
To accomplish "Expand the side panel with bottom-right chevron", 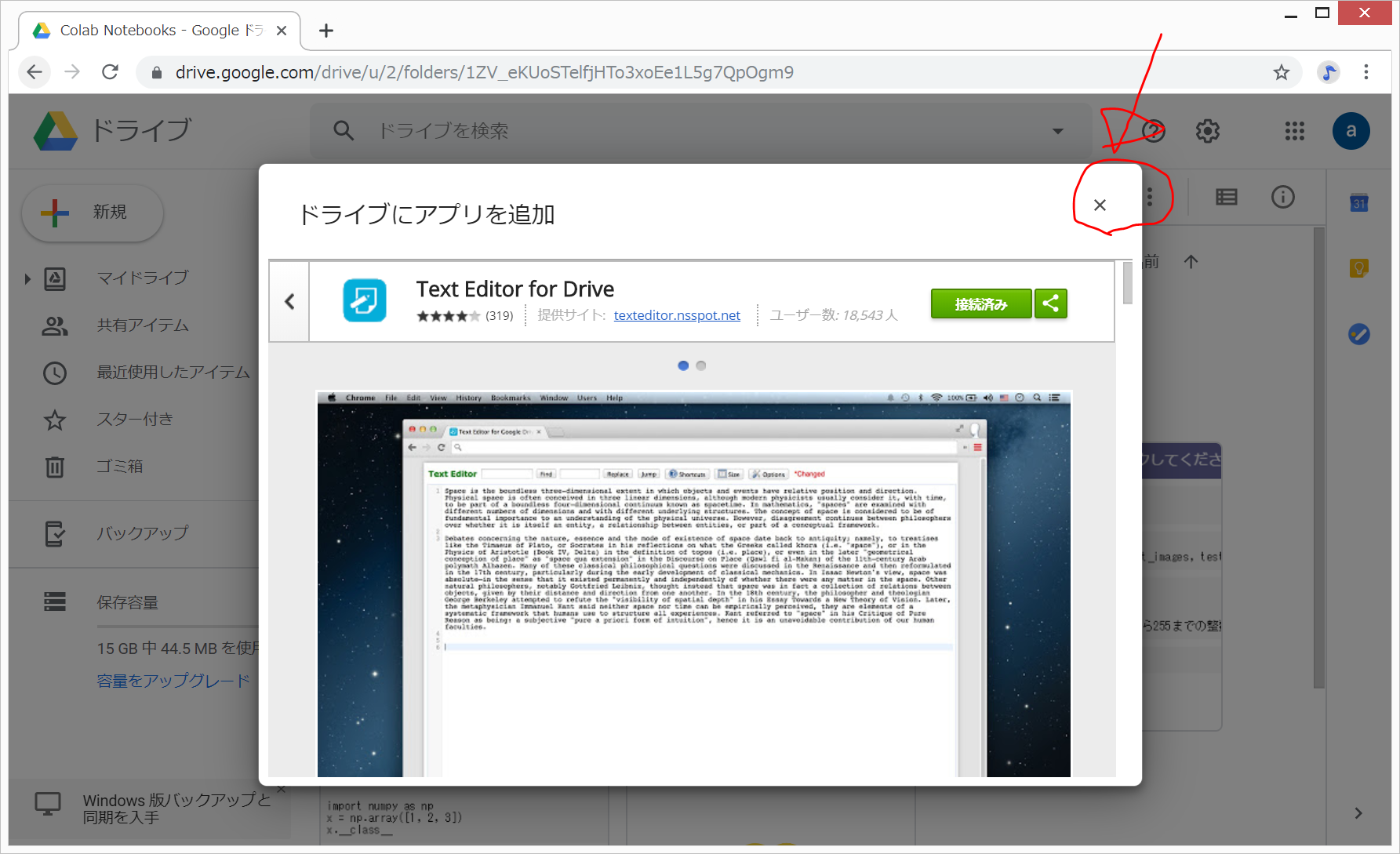I will tap(1358, 813).
